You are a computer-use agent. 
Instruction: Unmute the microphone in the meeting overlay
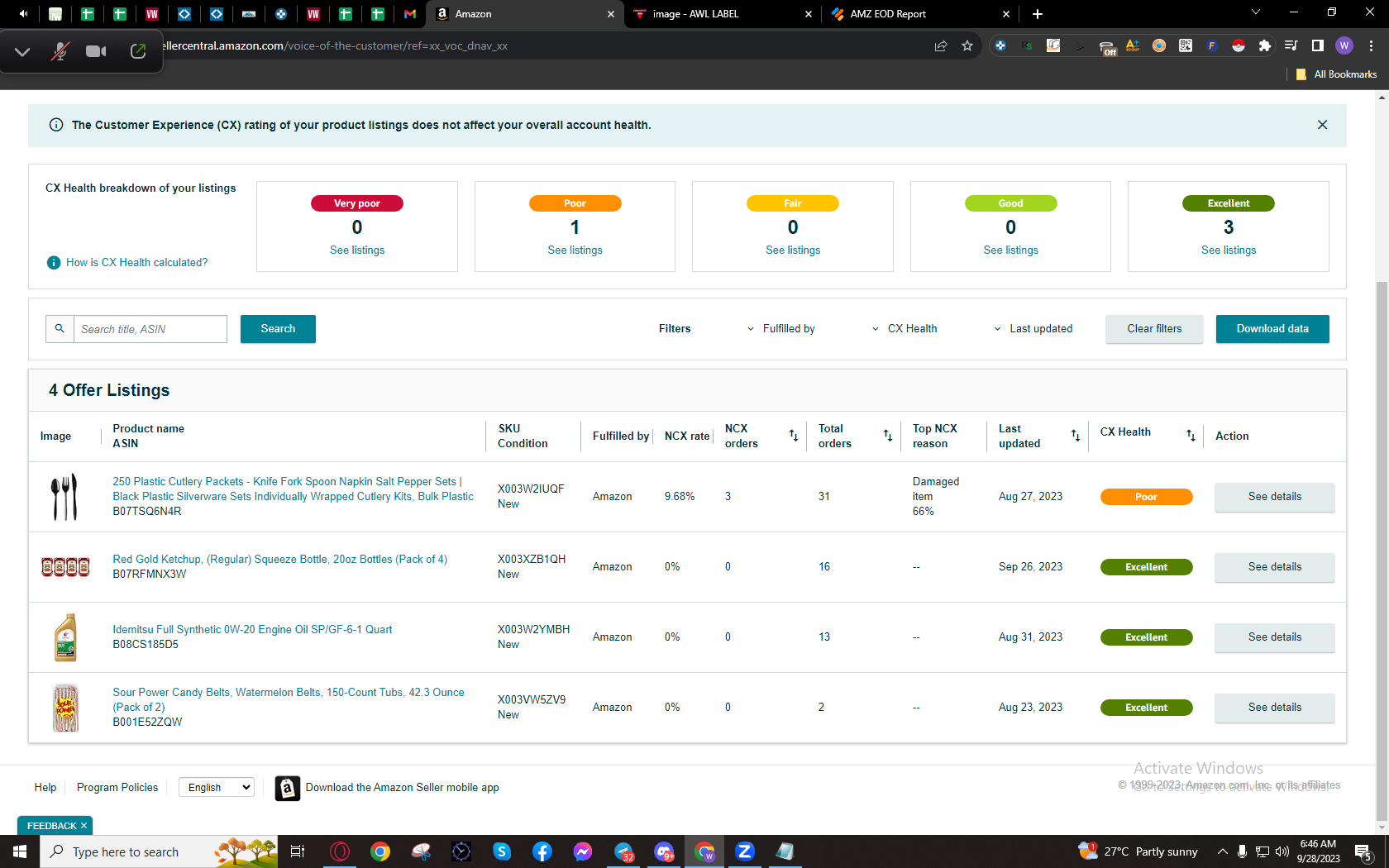(60, 51)
